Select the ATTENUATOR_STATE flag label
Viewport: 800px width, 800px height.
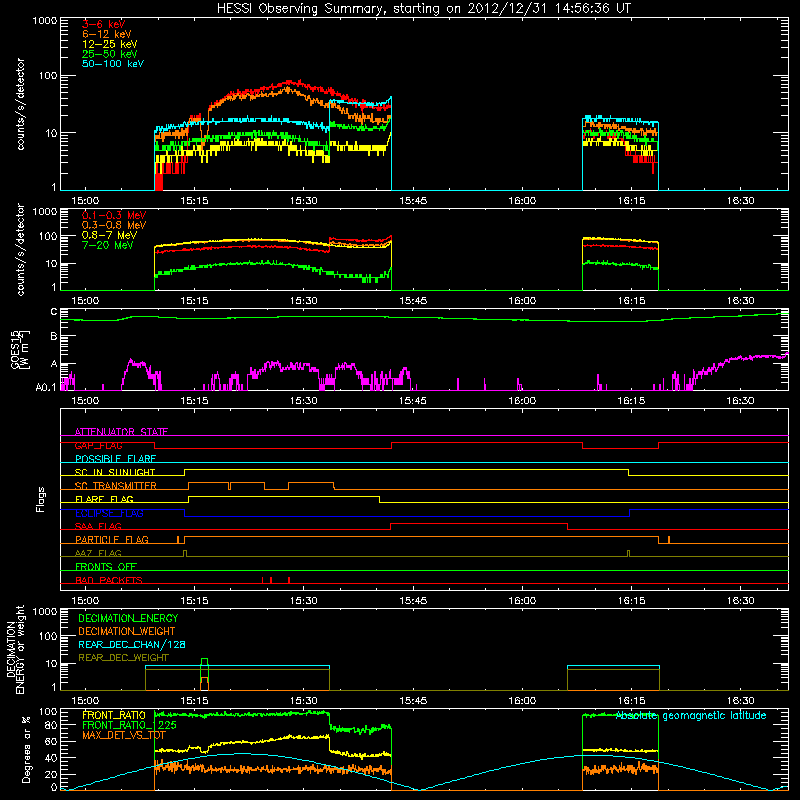[121, 432]
